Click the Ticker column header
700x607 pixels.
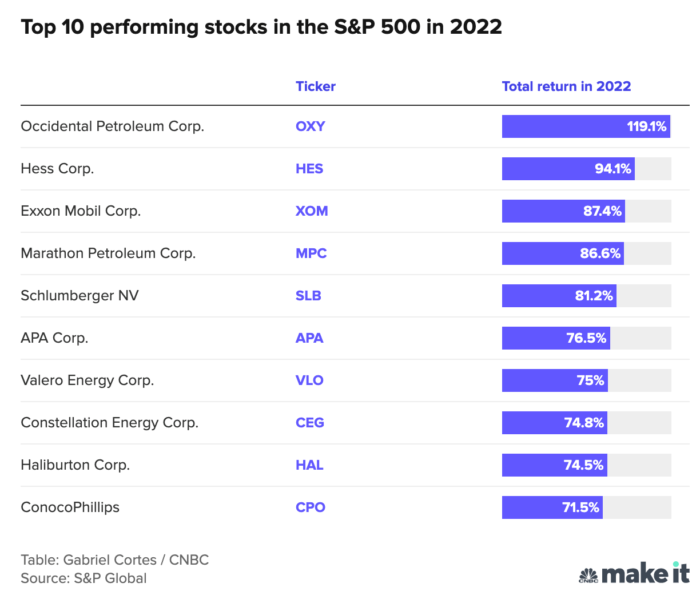tap(315, 86)
